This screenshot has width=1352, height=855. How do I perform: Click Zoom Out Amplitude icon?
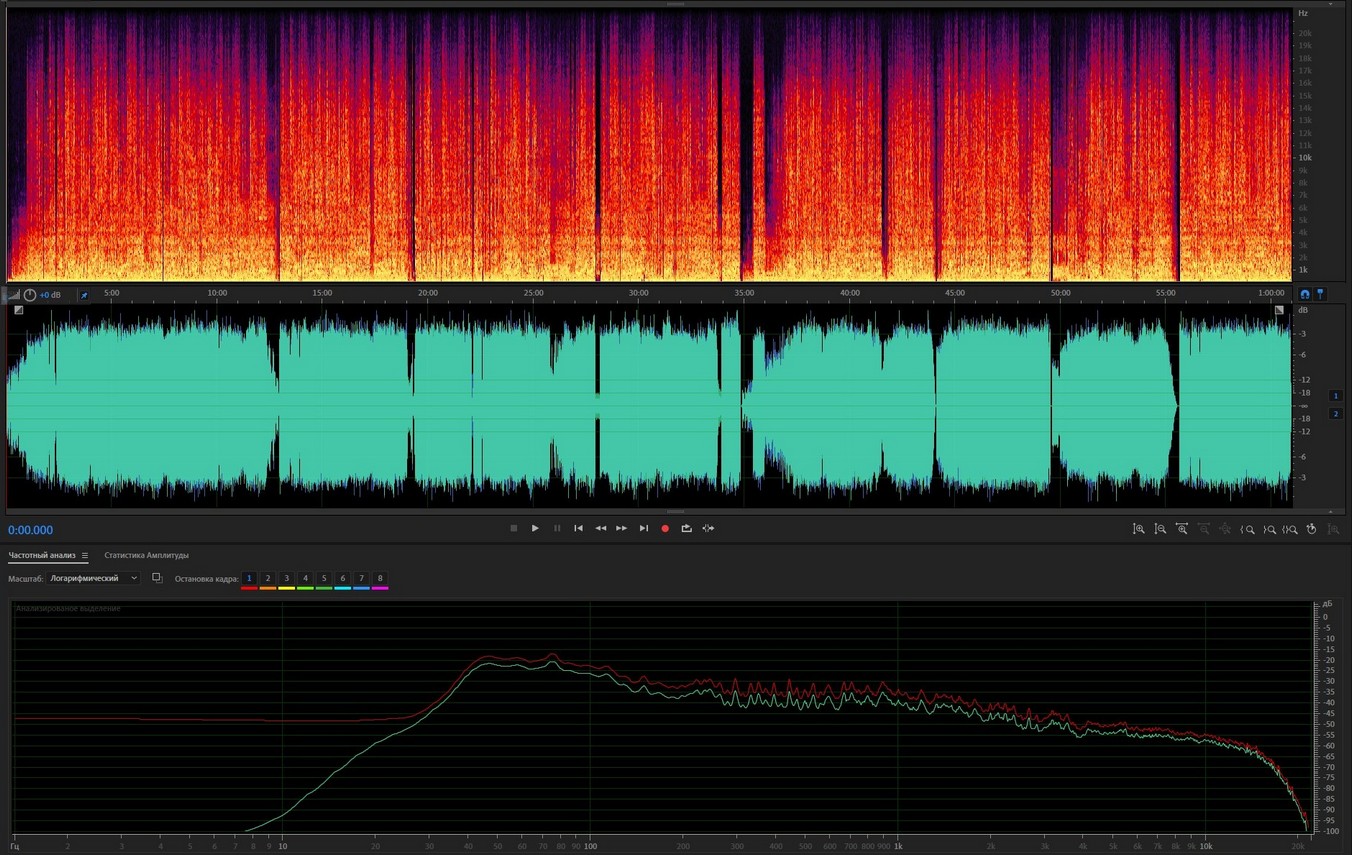pos(1160,529)
